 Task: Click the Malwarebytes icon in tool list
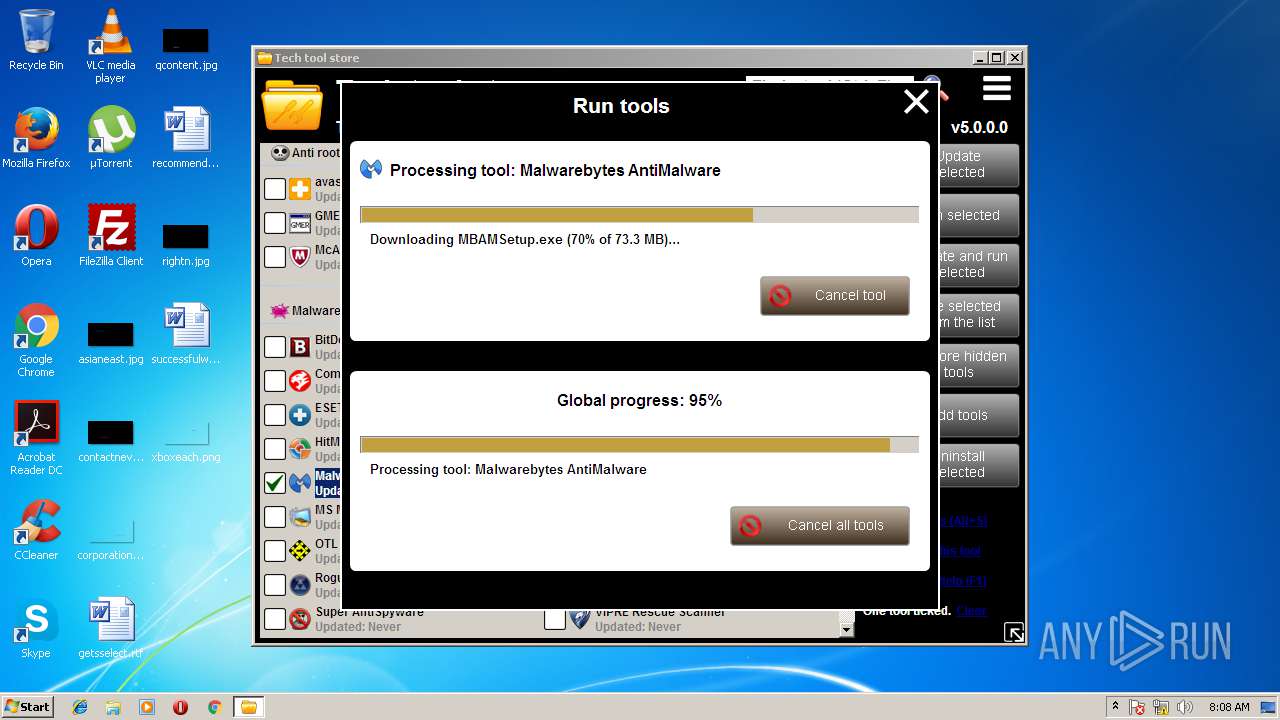(x=300, y=483)
